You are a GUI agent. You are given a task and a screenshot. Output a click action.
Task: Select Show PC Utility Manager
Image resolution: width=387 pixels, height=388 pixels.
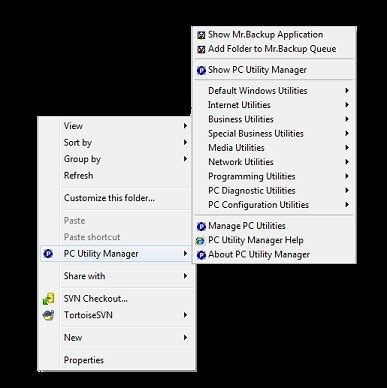pos(274,70)
